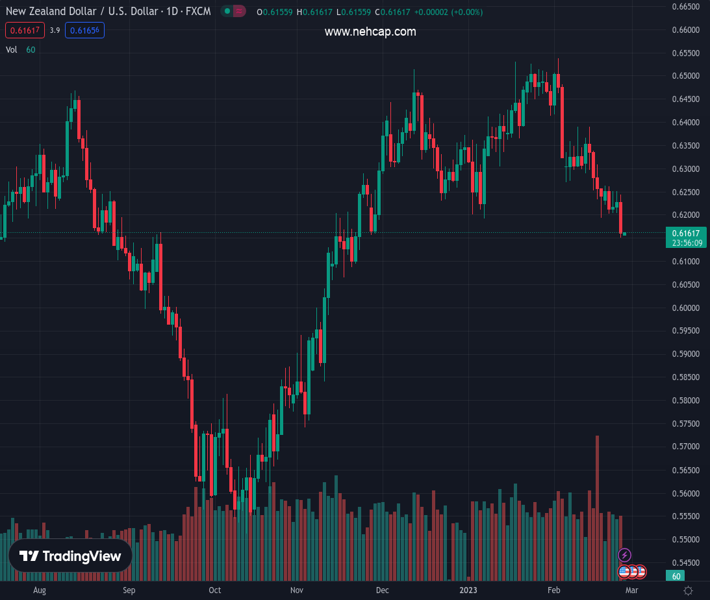This screenshot has height=600, width=710.
Task: Click the Aug label on time axis
Action: [39, 590]
